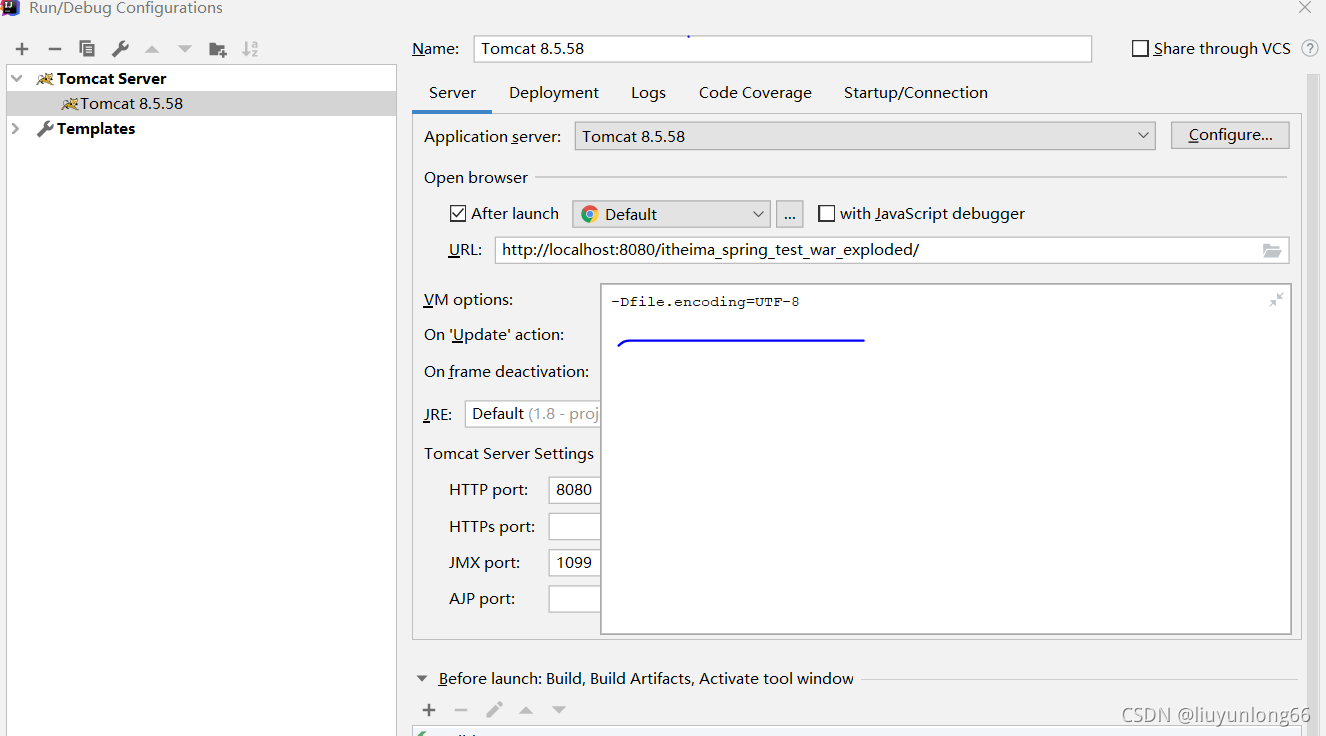
Task: Switch to the Deployment tab
Action: (x=554, y=92)
